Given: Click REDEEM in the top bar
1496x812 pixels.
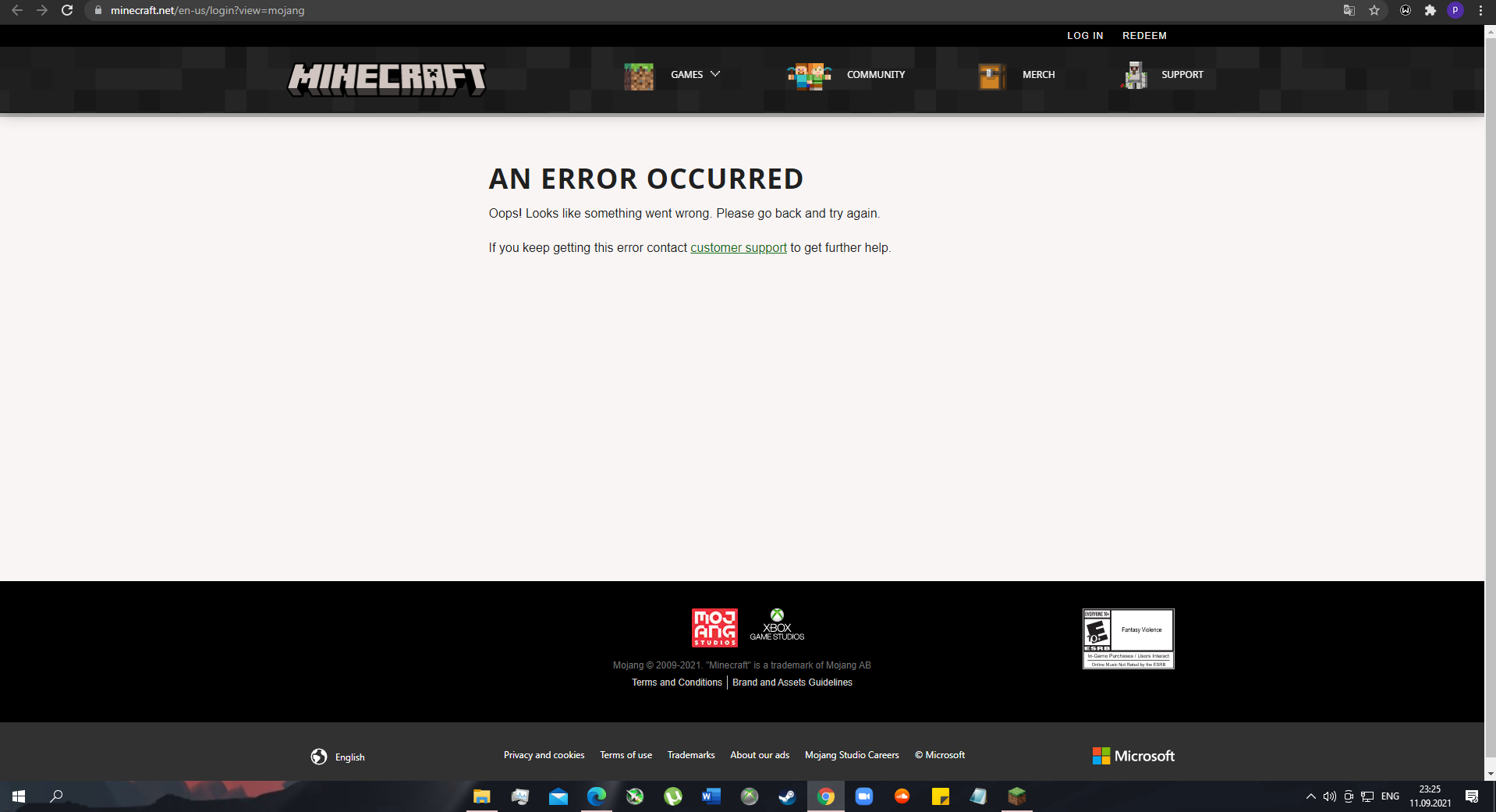Looking at the screenshot, I should pos(1144,36).
